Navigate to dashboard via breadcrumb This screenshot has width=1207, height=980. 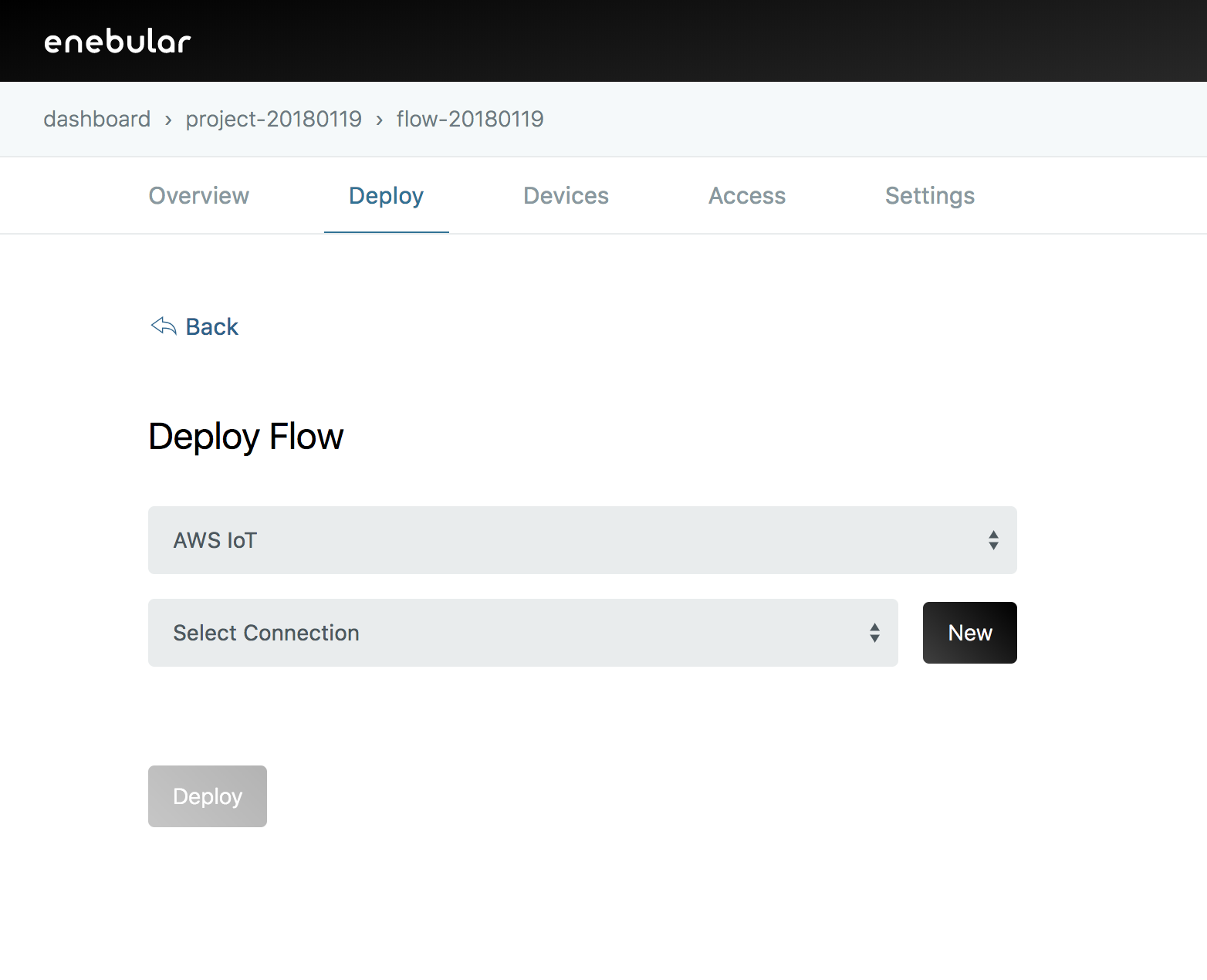coord(97,119)
